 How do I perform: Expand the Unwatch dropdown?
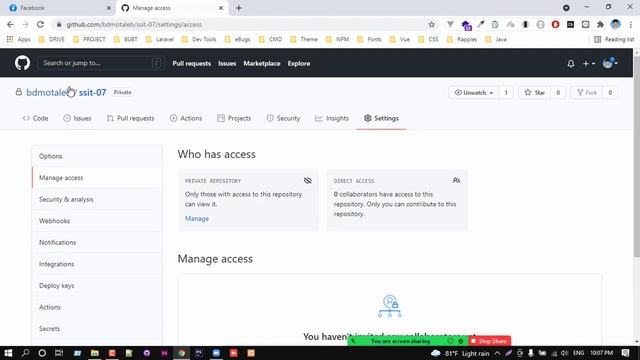474,93
